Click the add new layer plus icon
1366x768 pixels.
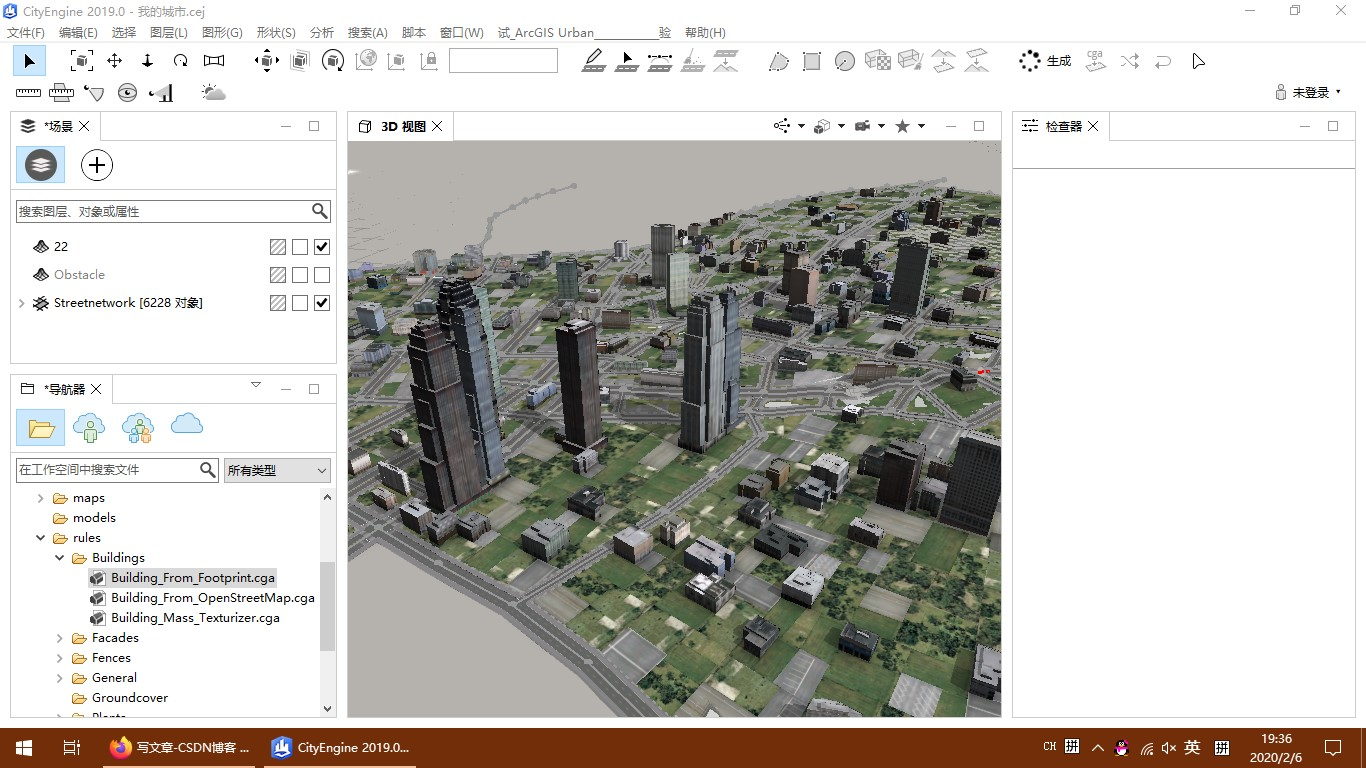(x=96, y=165)
